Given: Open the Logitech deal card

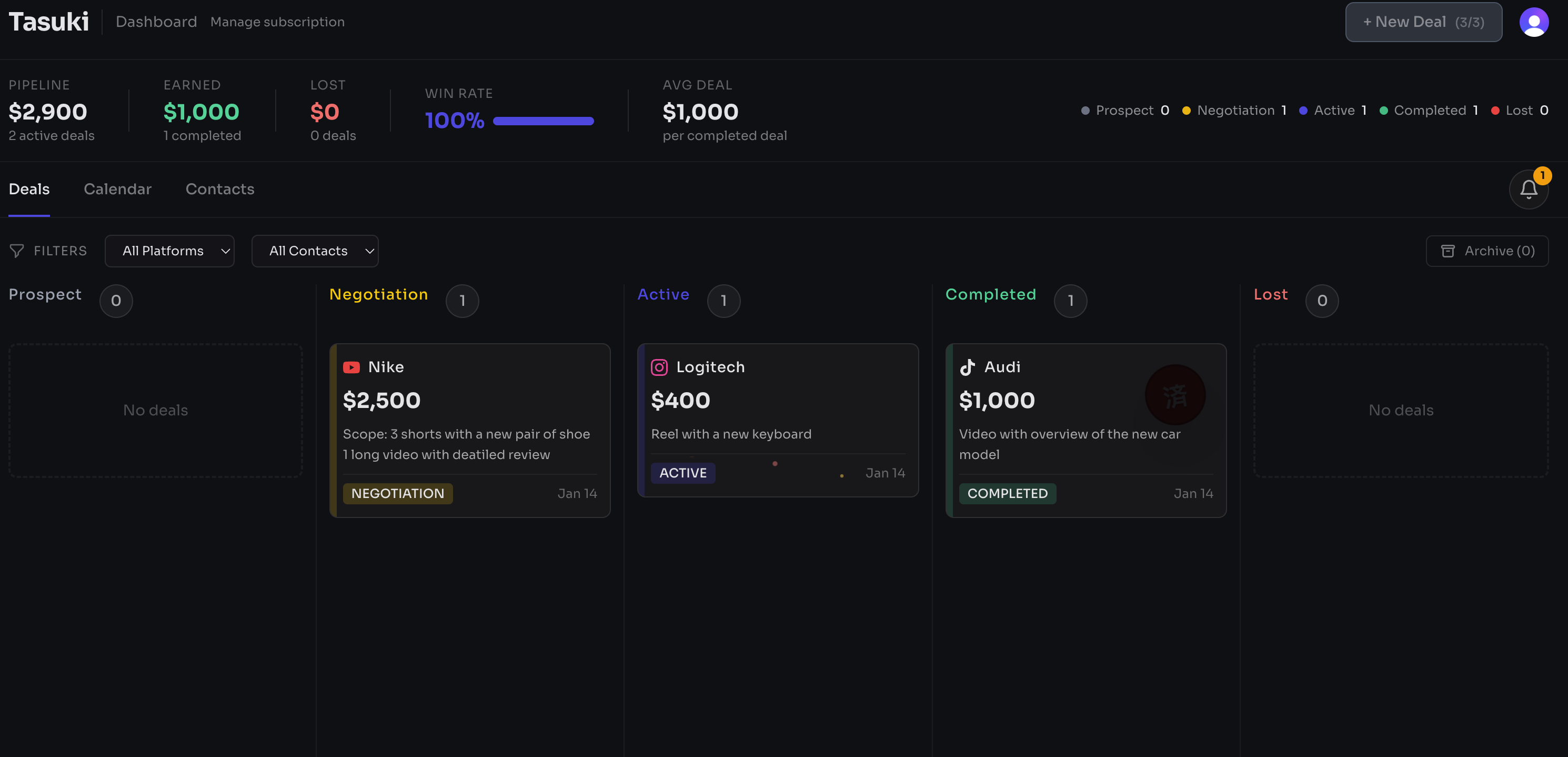Looking at the screenshot, I should [778, 420].
